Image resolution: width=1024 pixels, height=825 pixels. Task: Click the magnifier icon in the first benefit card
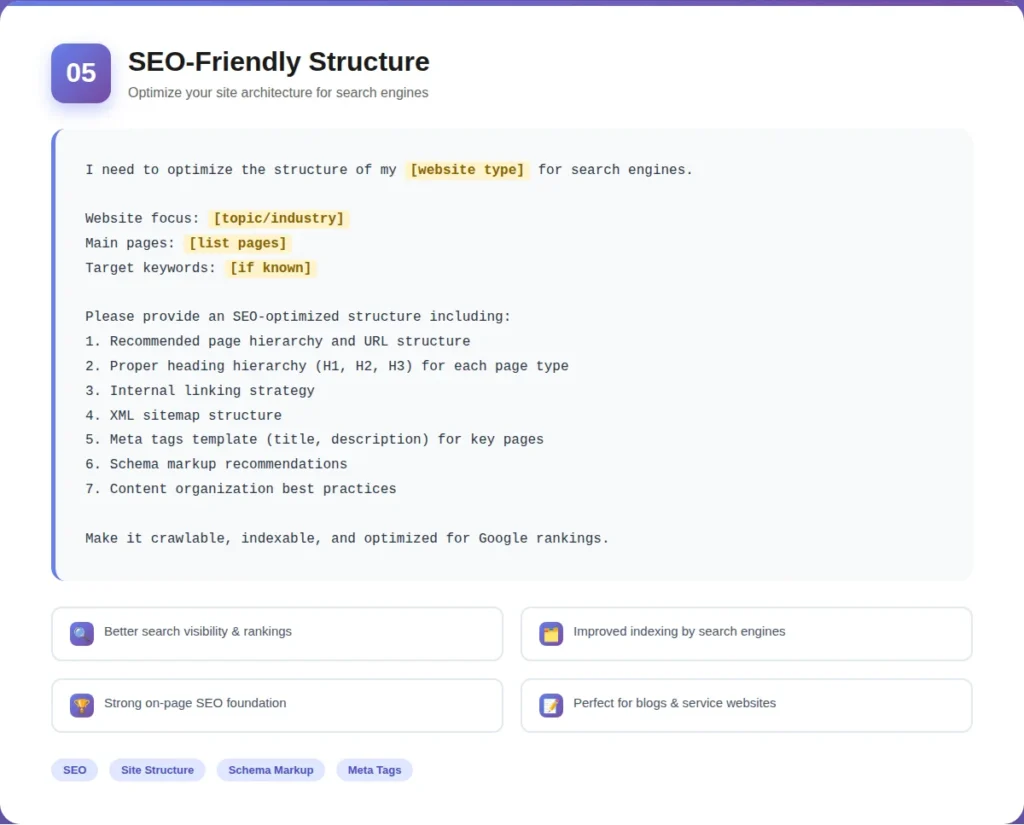click(81, 633)
